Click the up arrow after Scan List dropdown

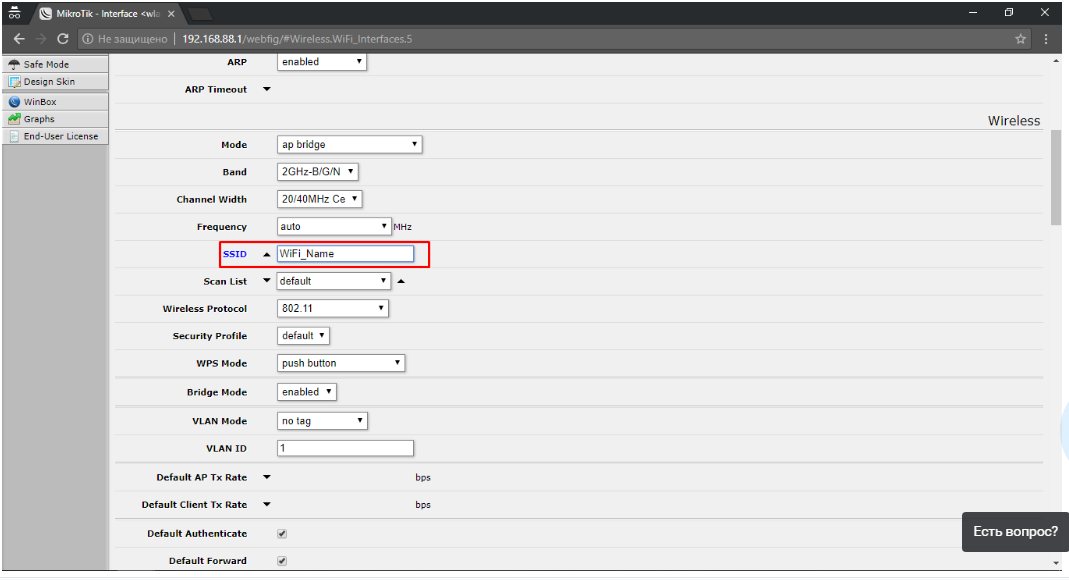(401, 281)
